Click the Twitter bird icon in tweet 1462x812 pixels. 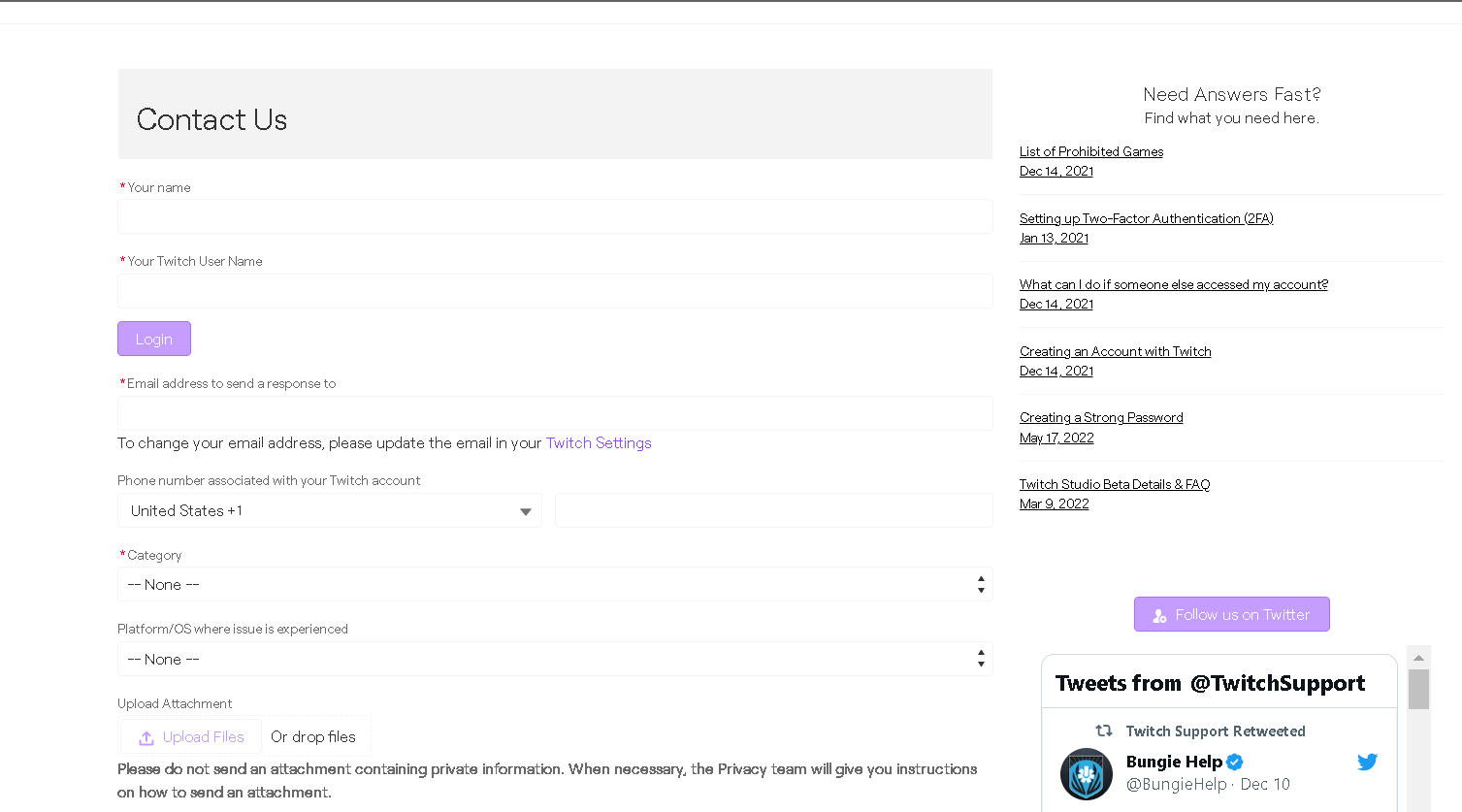click(1367, 763)
